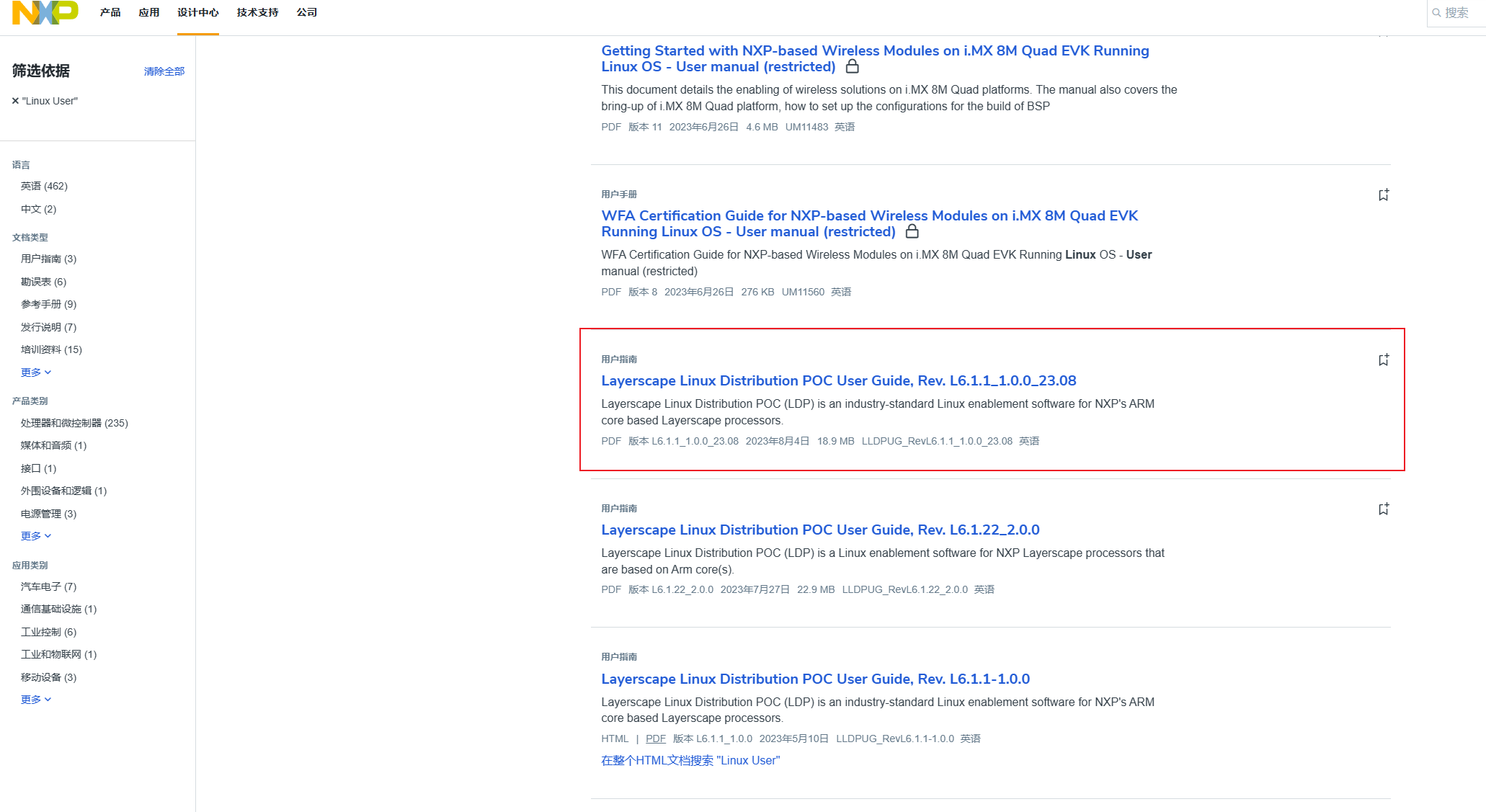Filter by 勘误表 (6)
The image size is (1486, 812).
43,282
